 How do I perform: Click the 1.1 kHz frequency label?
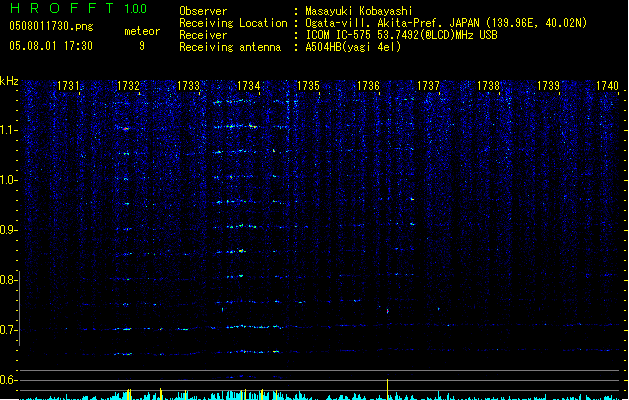tap(8, 130)
